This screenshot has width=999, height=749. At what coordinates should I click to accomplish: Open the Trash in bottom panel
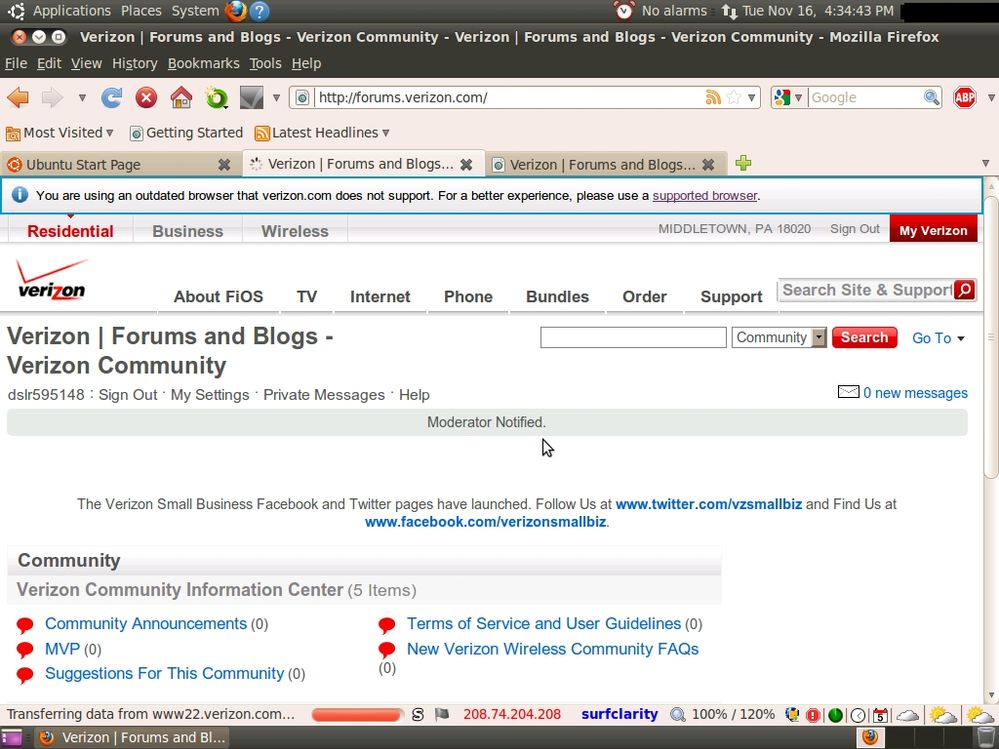coord(985,737)
